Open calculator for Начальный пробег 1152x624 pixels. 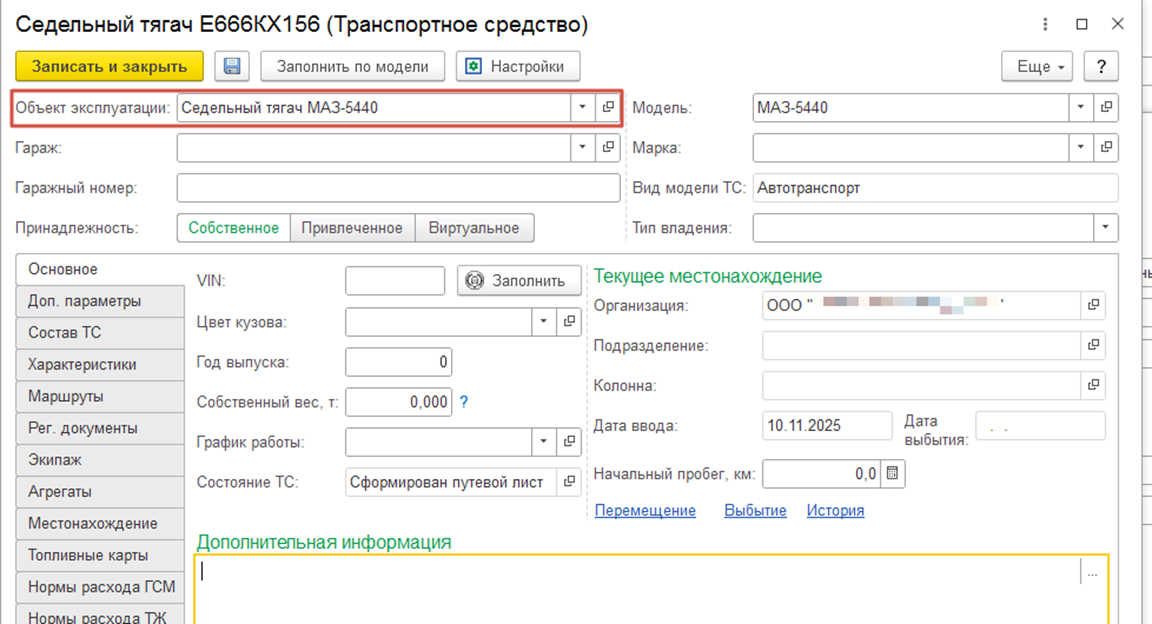pyautogui.click(x=893, y=474)
